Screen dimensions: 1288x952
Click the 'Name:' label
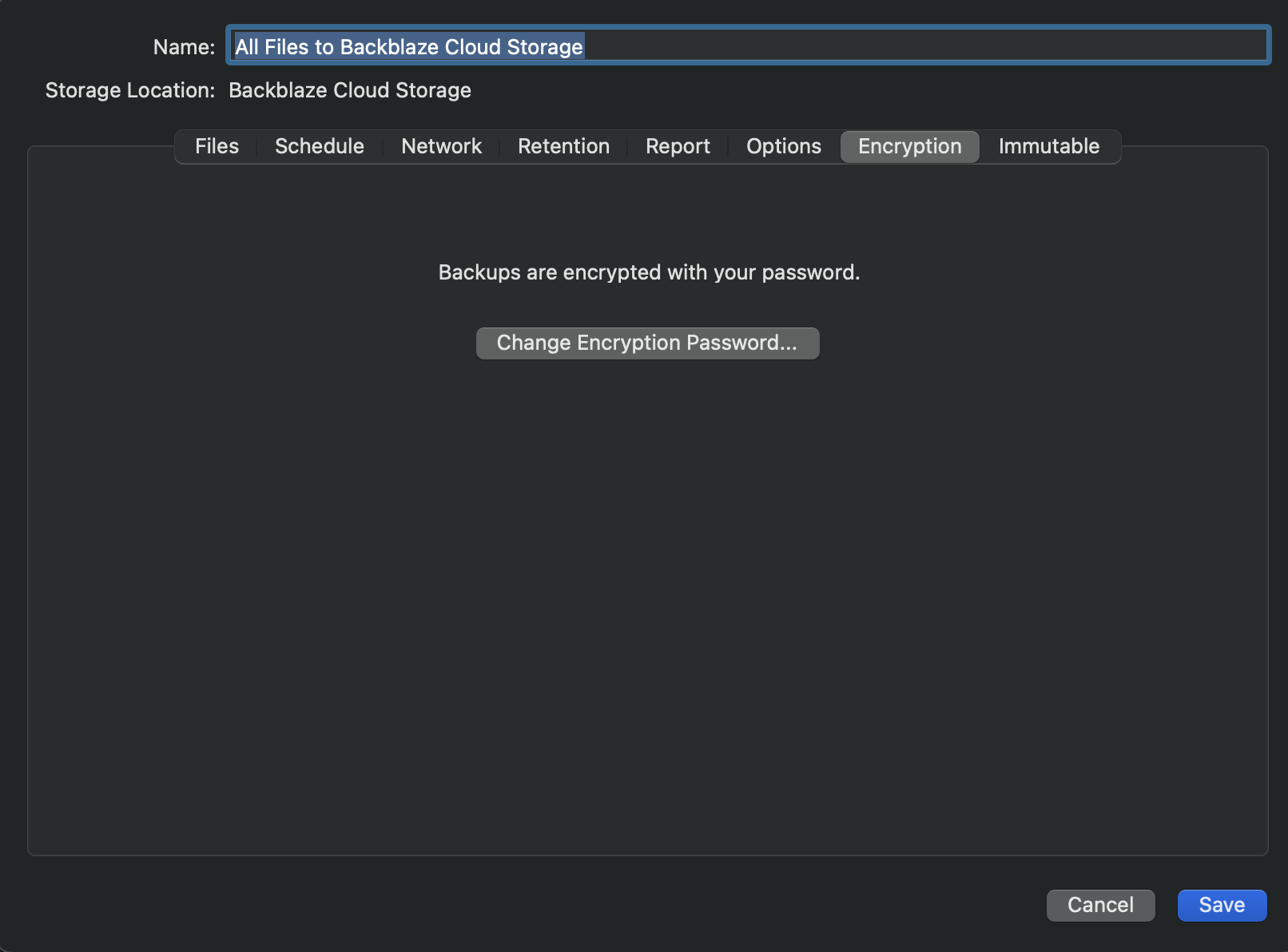184,47
